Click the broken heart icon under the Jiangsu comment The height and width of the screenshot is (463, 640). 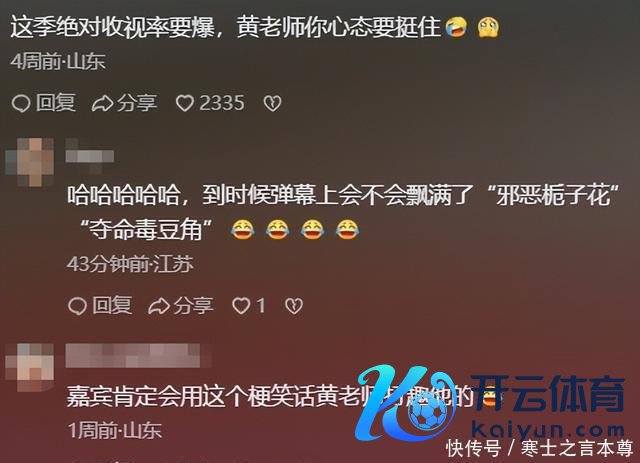pyautogui.click(x=294, y=306)
